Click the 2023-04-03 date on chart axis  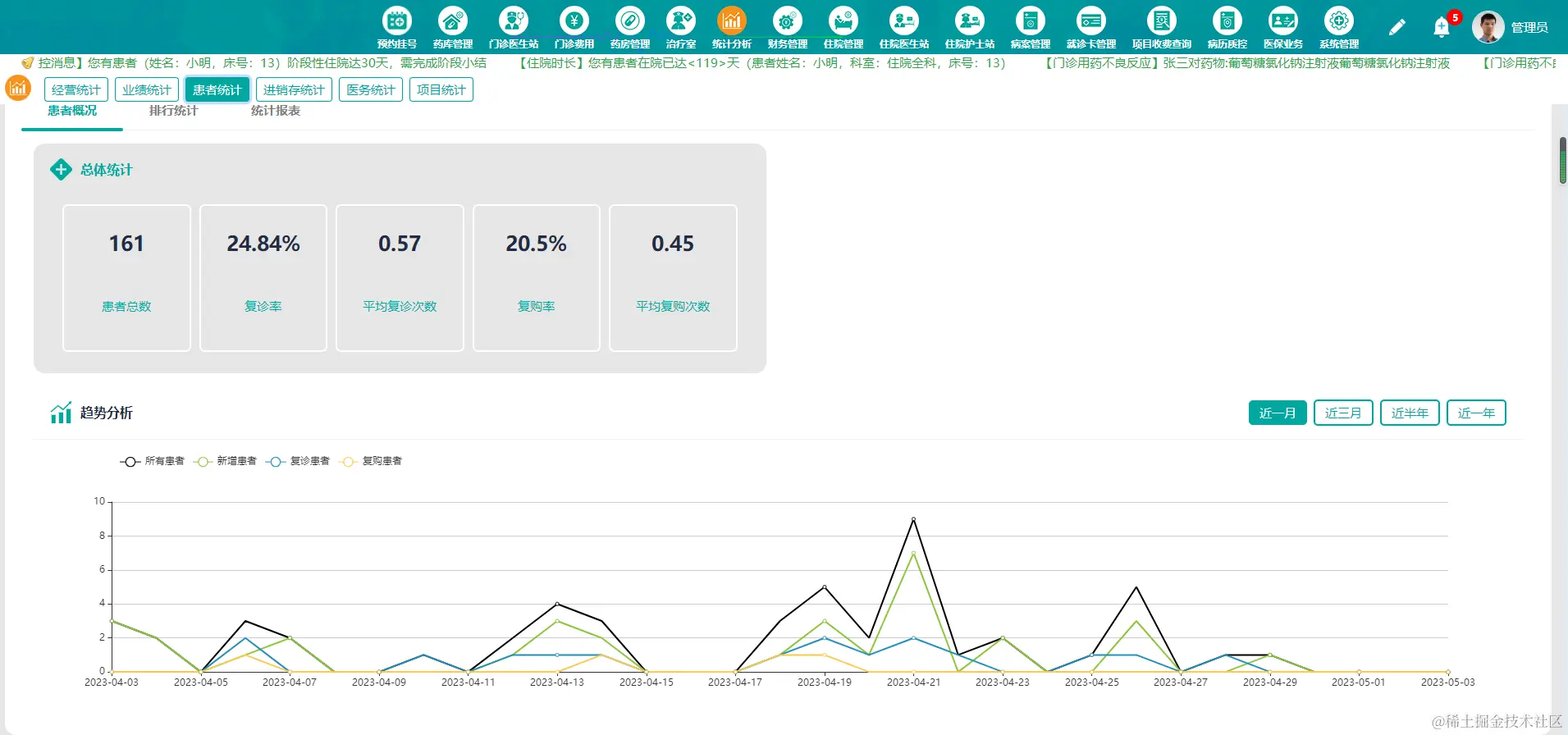click(112, 682)
